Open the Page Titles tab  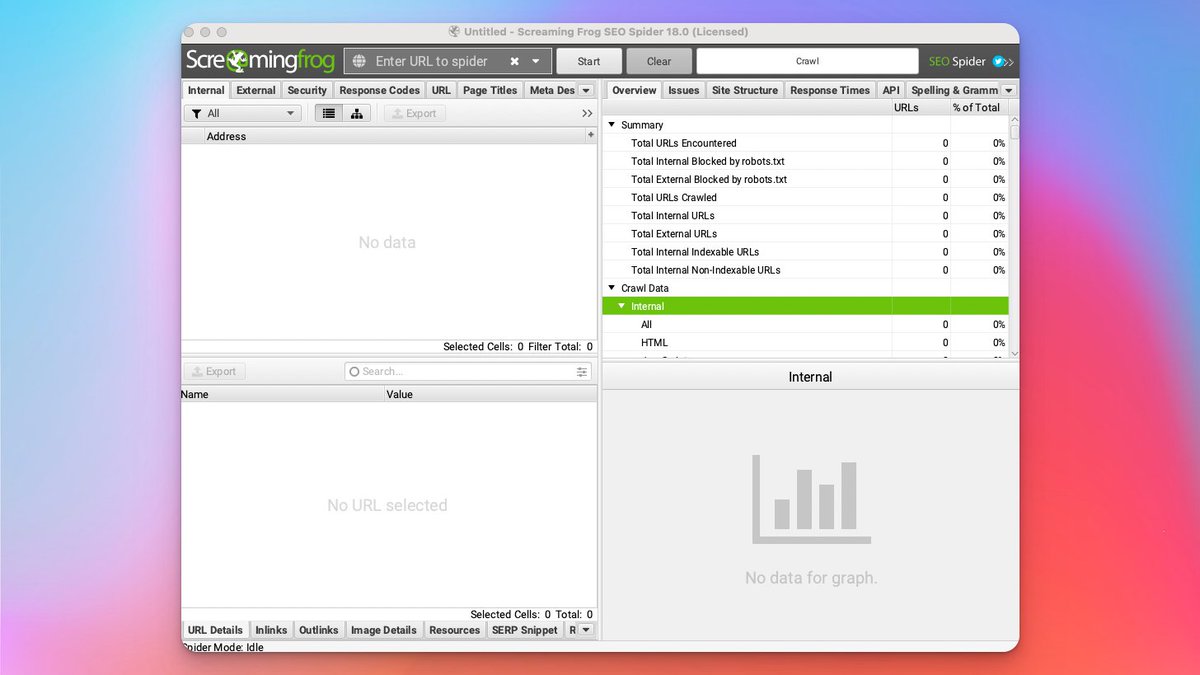pos(490,90)
